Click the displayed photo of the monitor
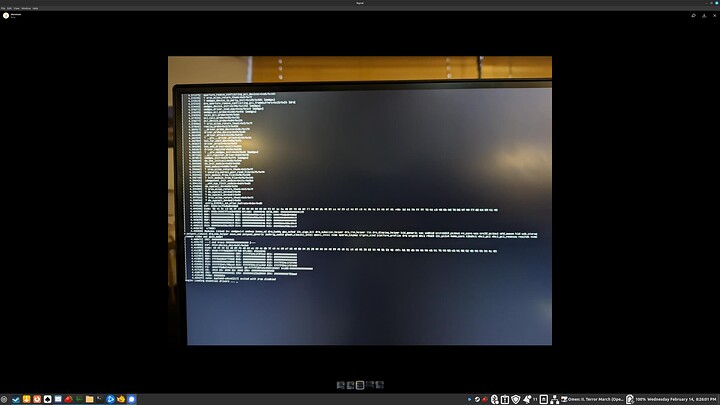 360,201
